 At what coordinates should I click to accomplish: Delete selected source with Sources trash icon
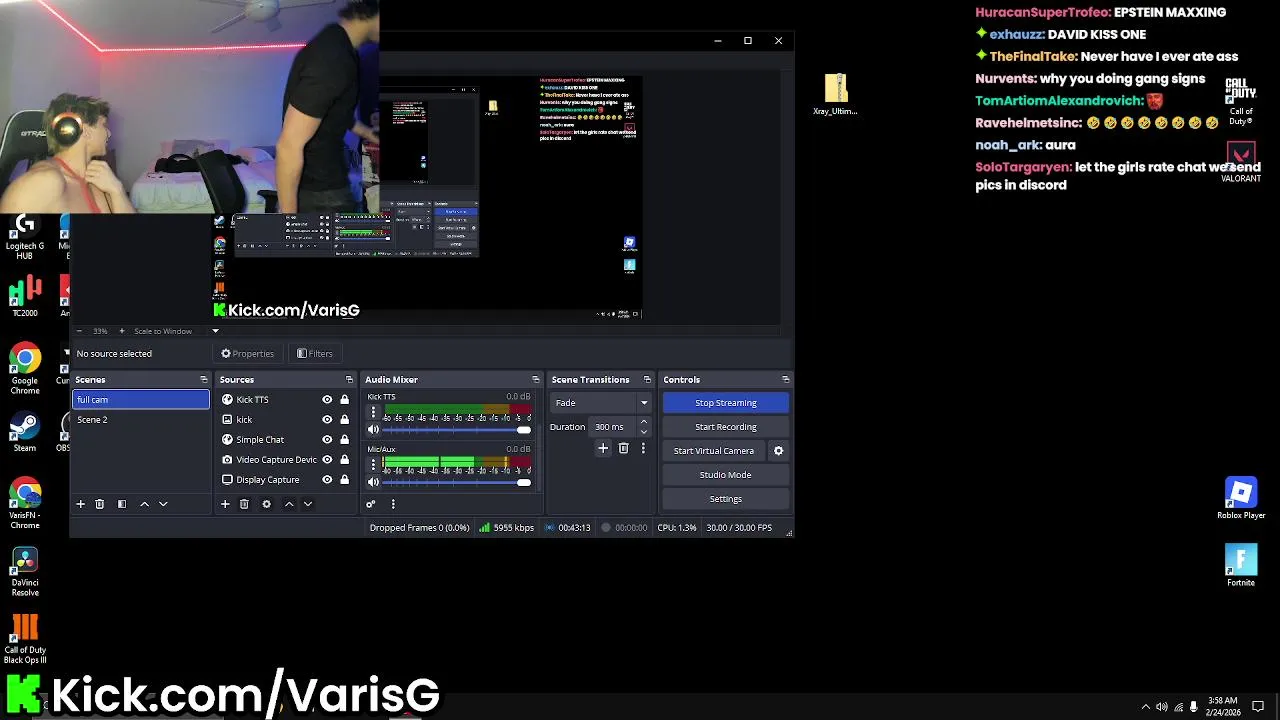click(x=244, y=504)
